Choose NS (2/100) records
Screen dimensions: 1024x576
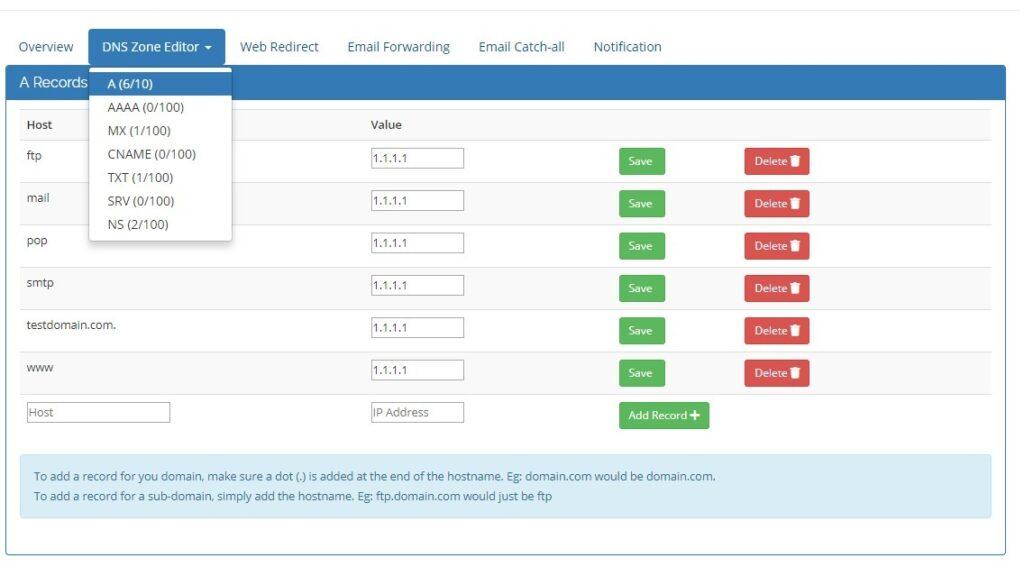pos(160,225)
